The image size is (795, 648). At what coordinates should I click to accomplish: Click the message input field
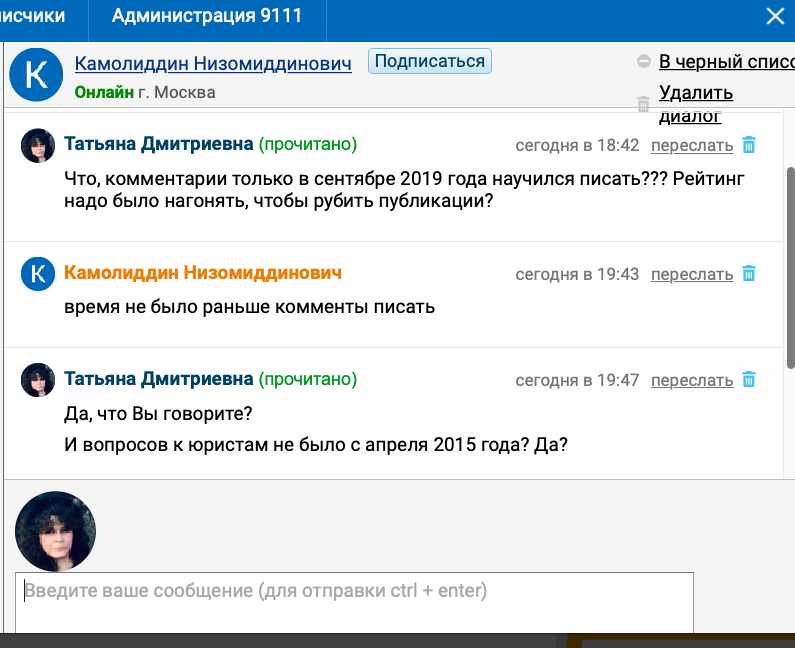point(354,600)
